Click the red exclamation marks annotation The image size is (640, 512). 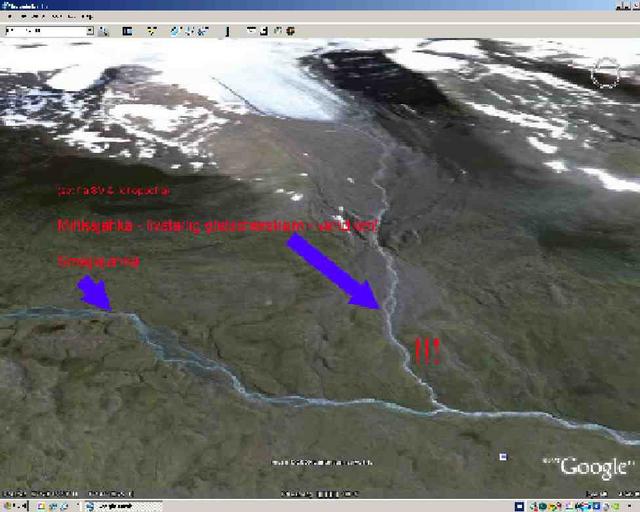(x=427, y=352)
